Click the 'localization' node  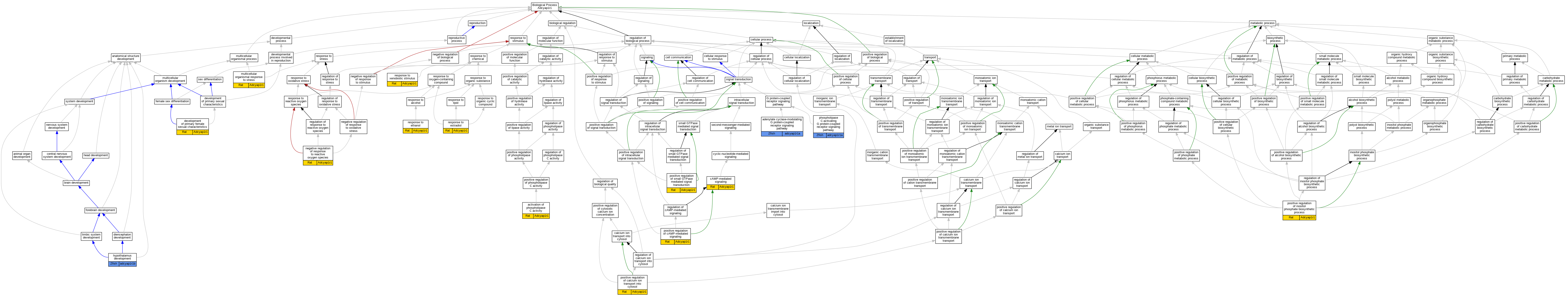tap(811, 23)
